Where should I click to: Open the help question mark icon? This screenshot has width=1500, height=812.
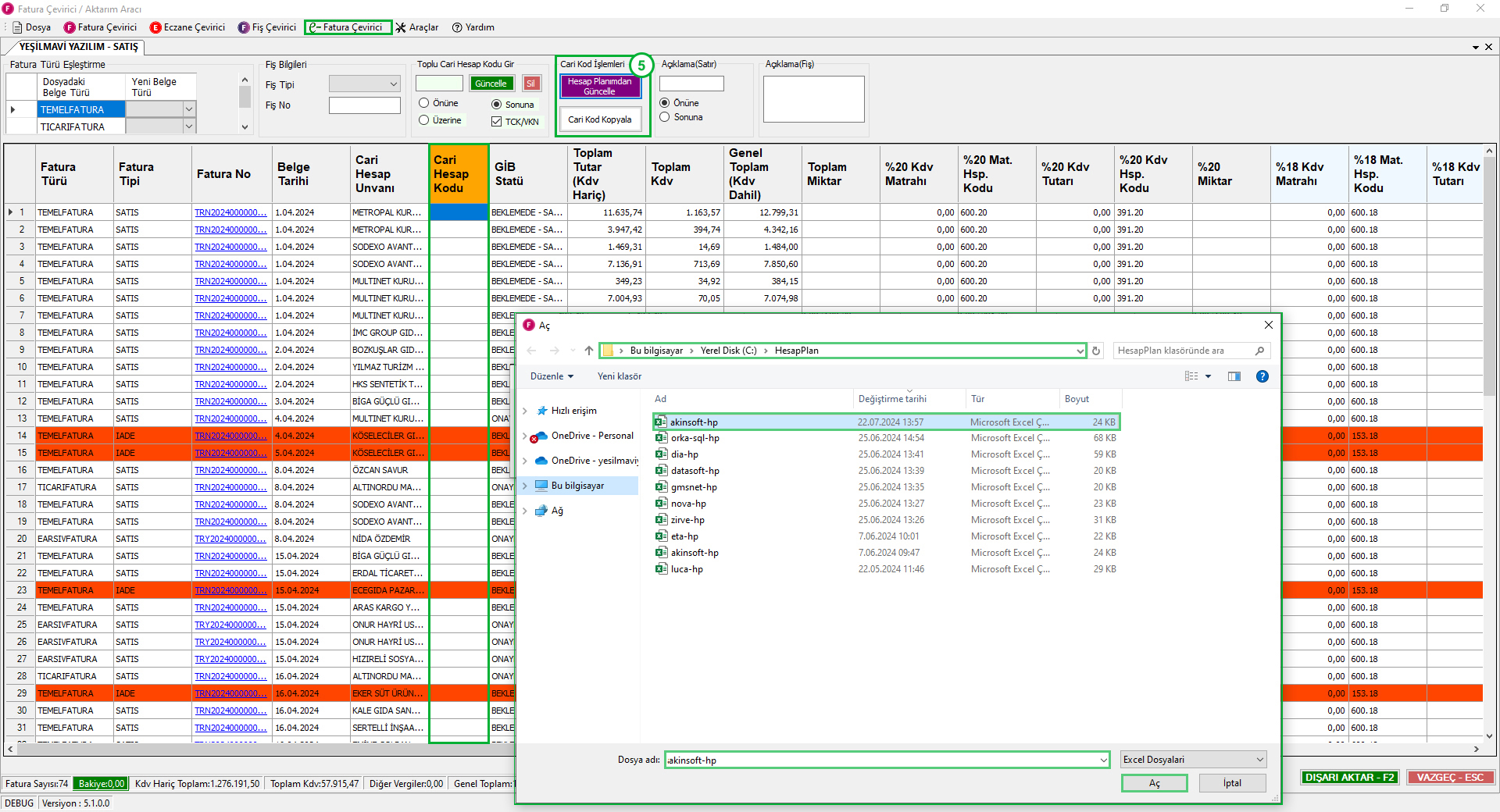click(1262, 376)
